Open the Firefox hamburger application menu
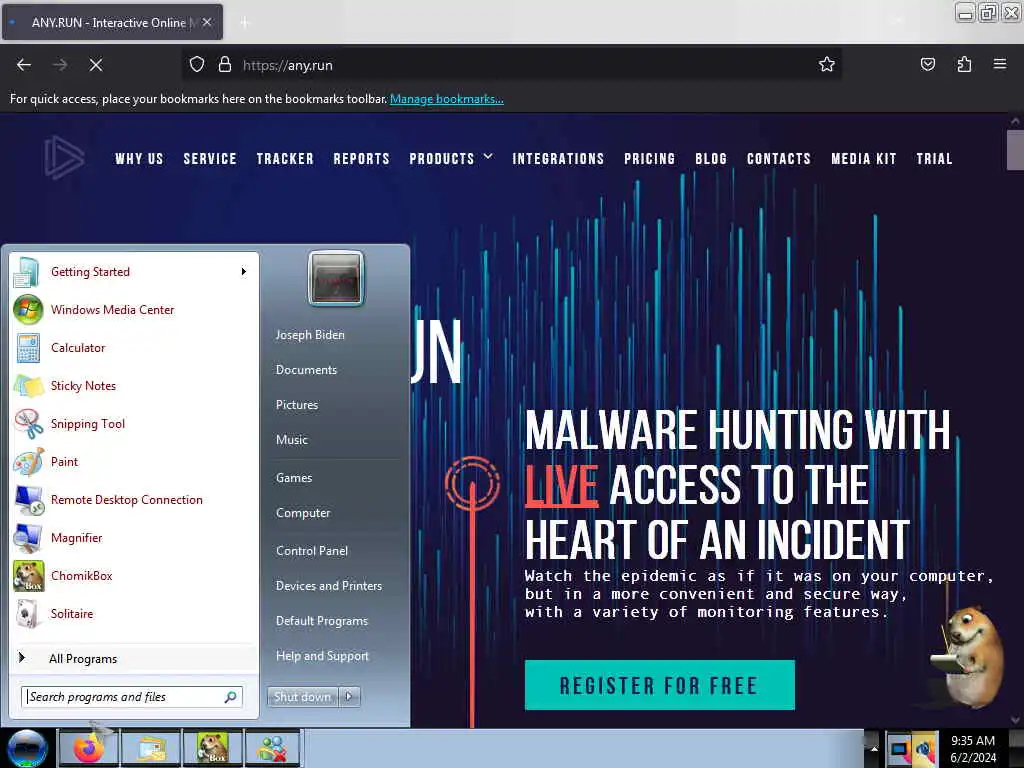The height and width of the screenshot is (768, 1024). click(1000, 64)
